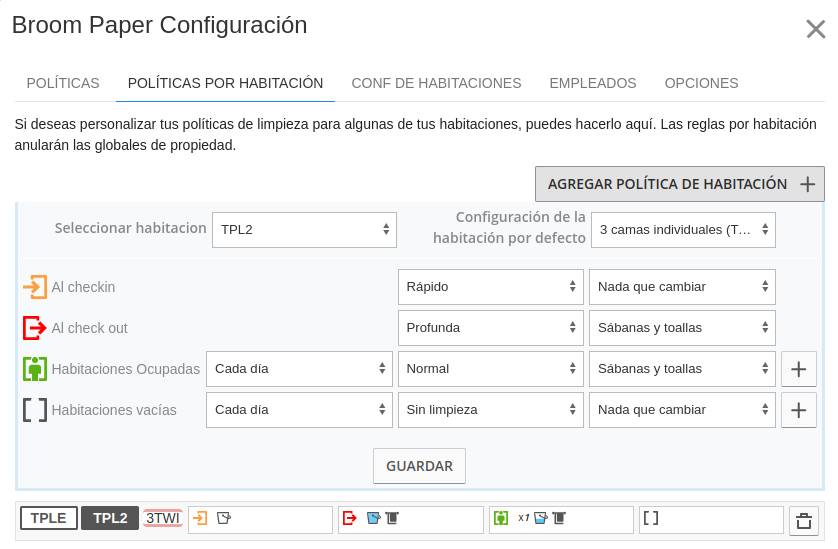Open the CONF DE HABITACIONES tab

[x=436, y=83]
